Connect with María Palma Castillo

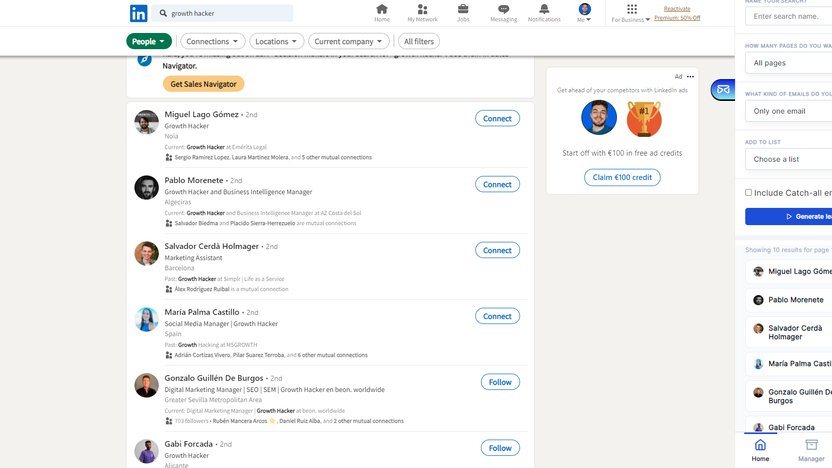[497, 316]
